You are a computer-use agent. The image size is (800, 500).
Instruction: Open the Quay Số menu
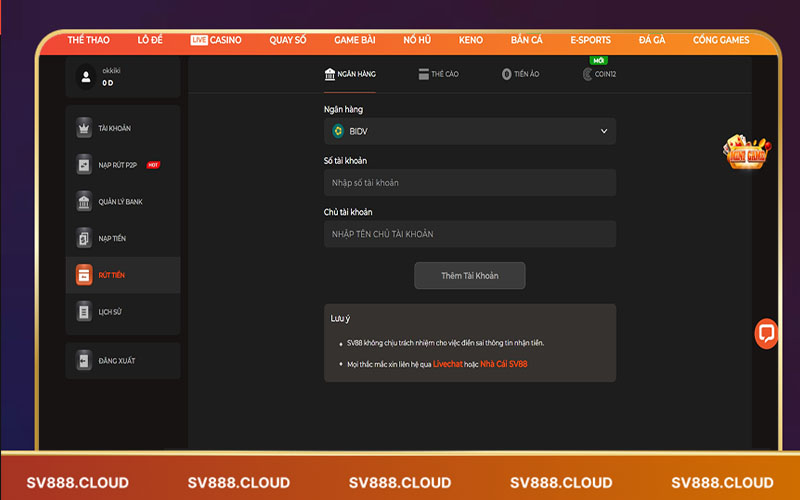pos(288,40)
